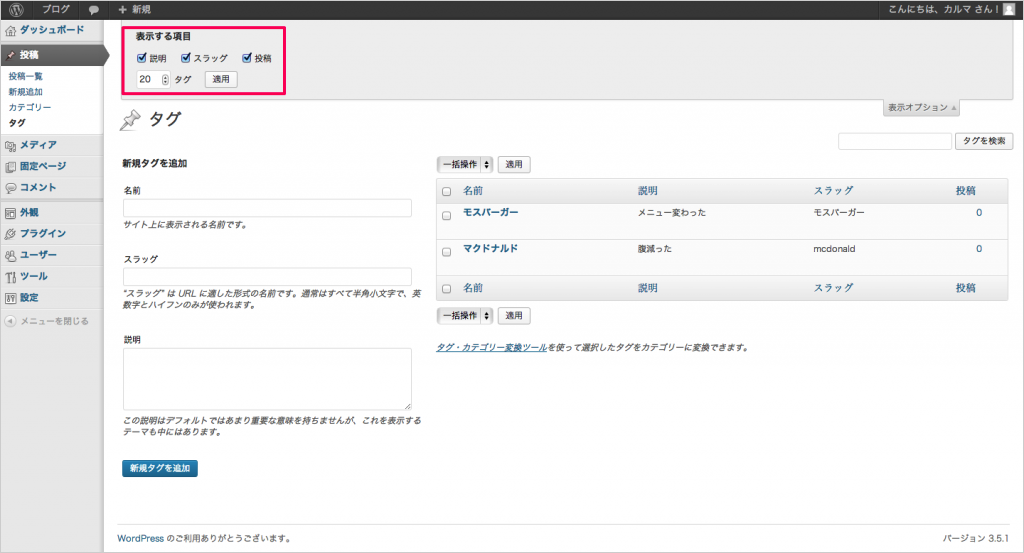Open the ブログ site menu in the admin bar
Viewport: 1024px width, 553px height.
click(56, 9)
